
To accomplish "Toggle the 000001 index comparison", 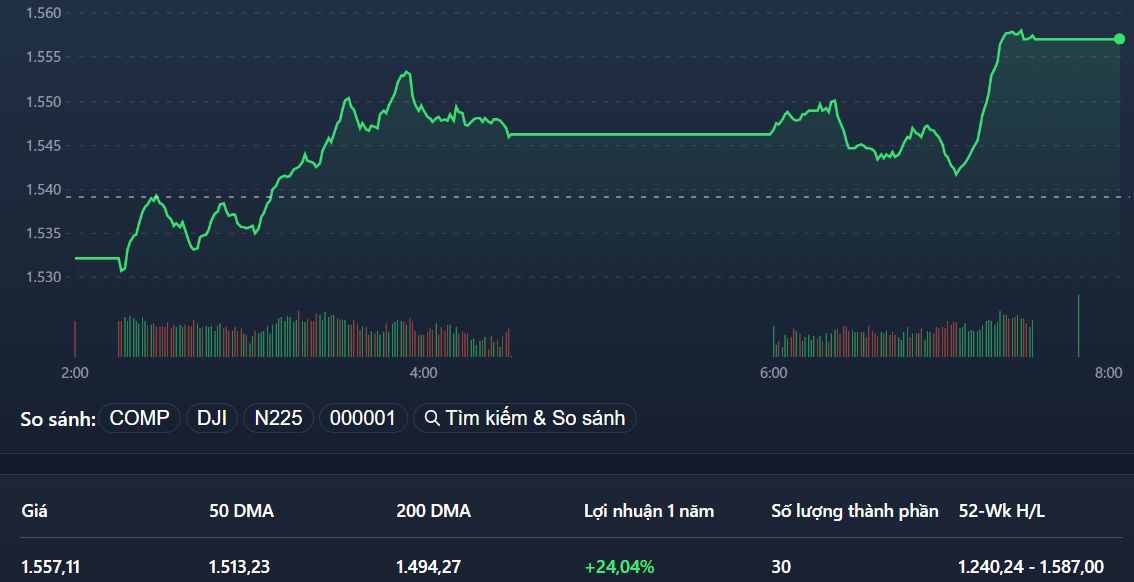I will pos(363,418).
